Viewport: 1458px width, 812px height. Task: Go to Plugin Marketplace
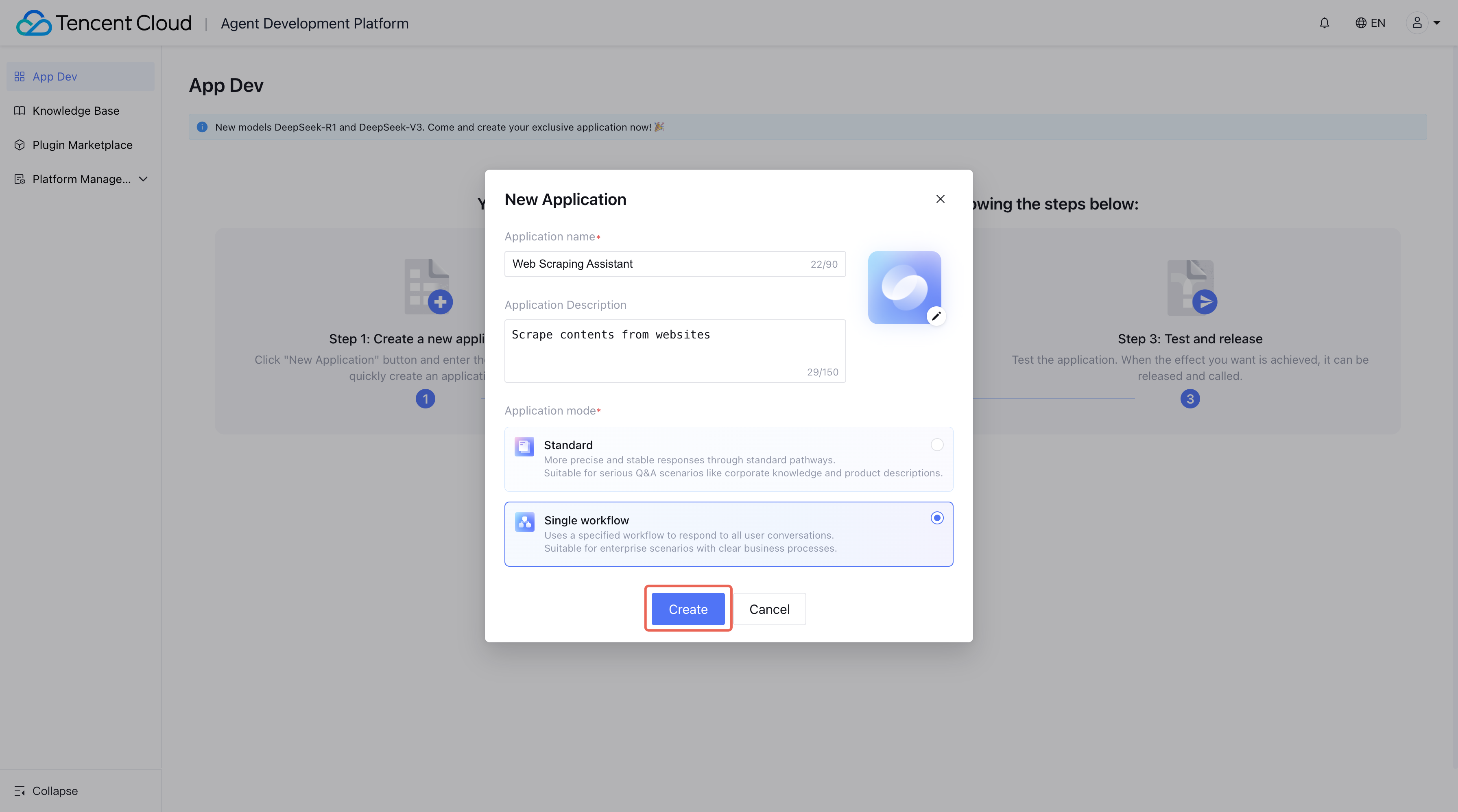point(82,145)
